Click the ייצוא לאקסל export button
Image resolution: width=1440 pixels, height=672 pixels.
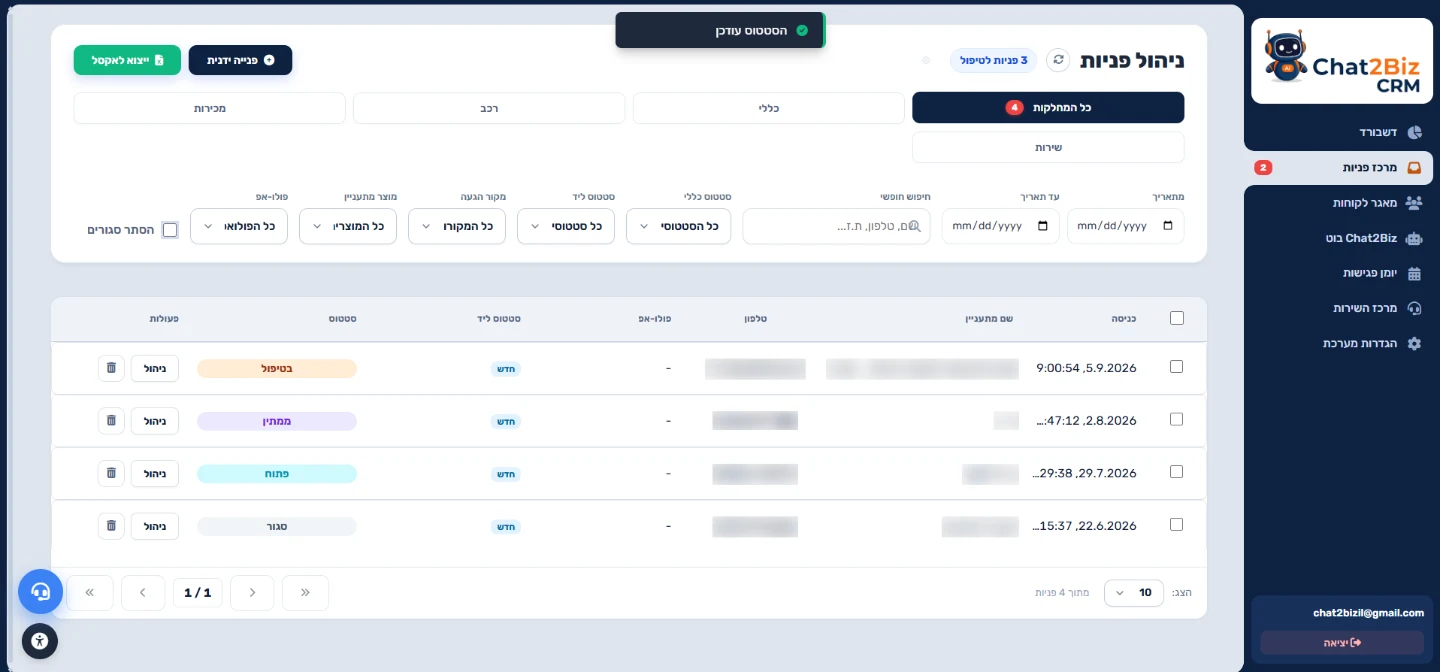(x=127, y=60)
